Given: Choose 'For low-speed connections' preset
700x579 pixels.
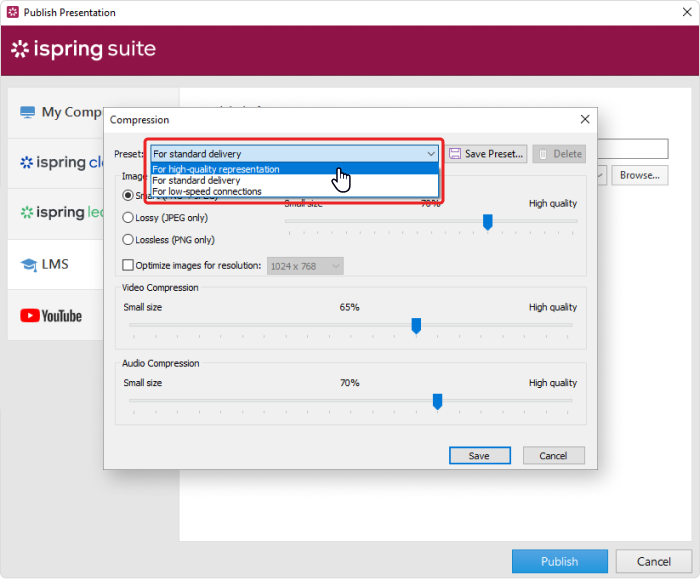Looking at the screenshot, I should click(x=295, y=192).
